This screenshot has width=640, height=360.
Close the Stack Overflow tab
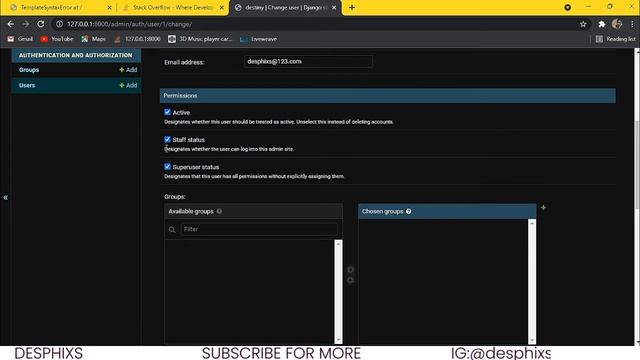click(222, 7)
